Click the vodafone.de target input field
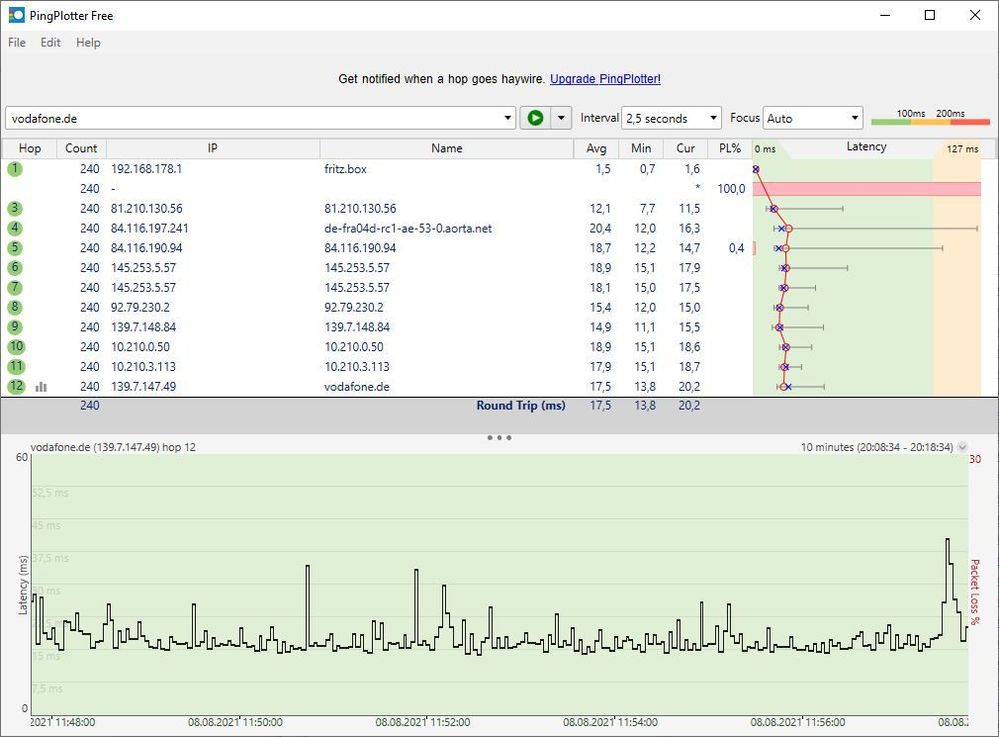 [255, 118]
